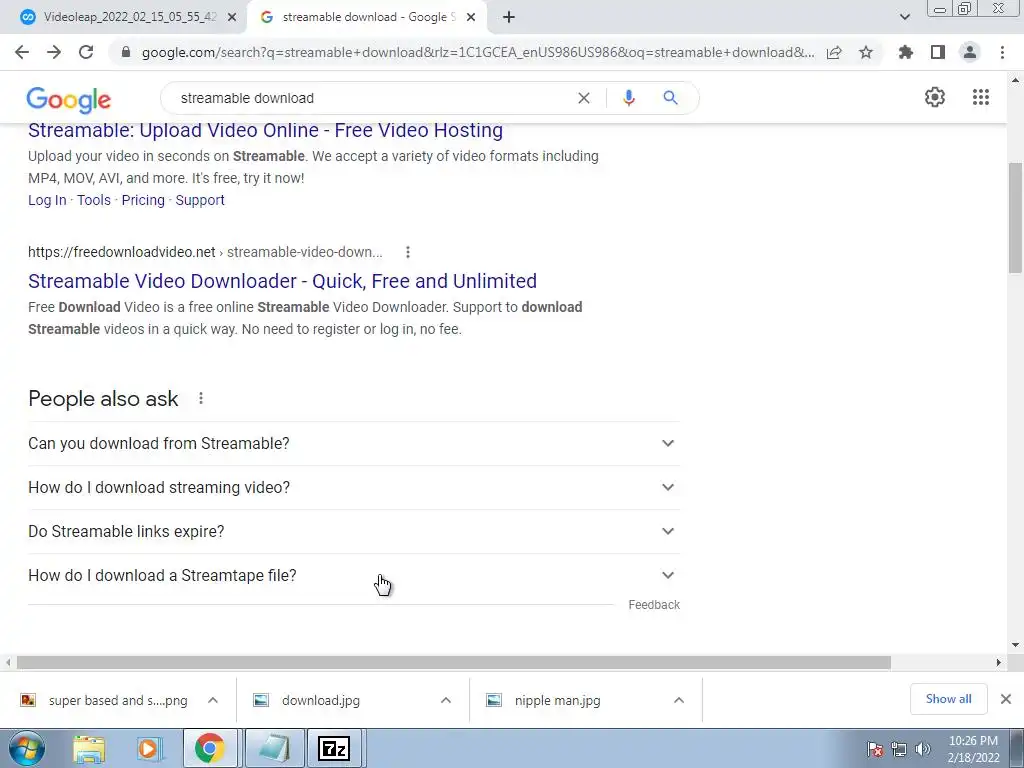Click the Google logo
Image resolution: width=1024 pixels, height=768 pixels.
pos(69,99)
